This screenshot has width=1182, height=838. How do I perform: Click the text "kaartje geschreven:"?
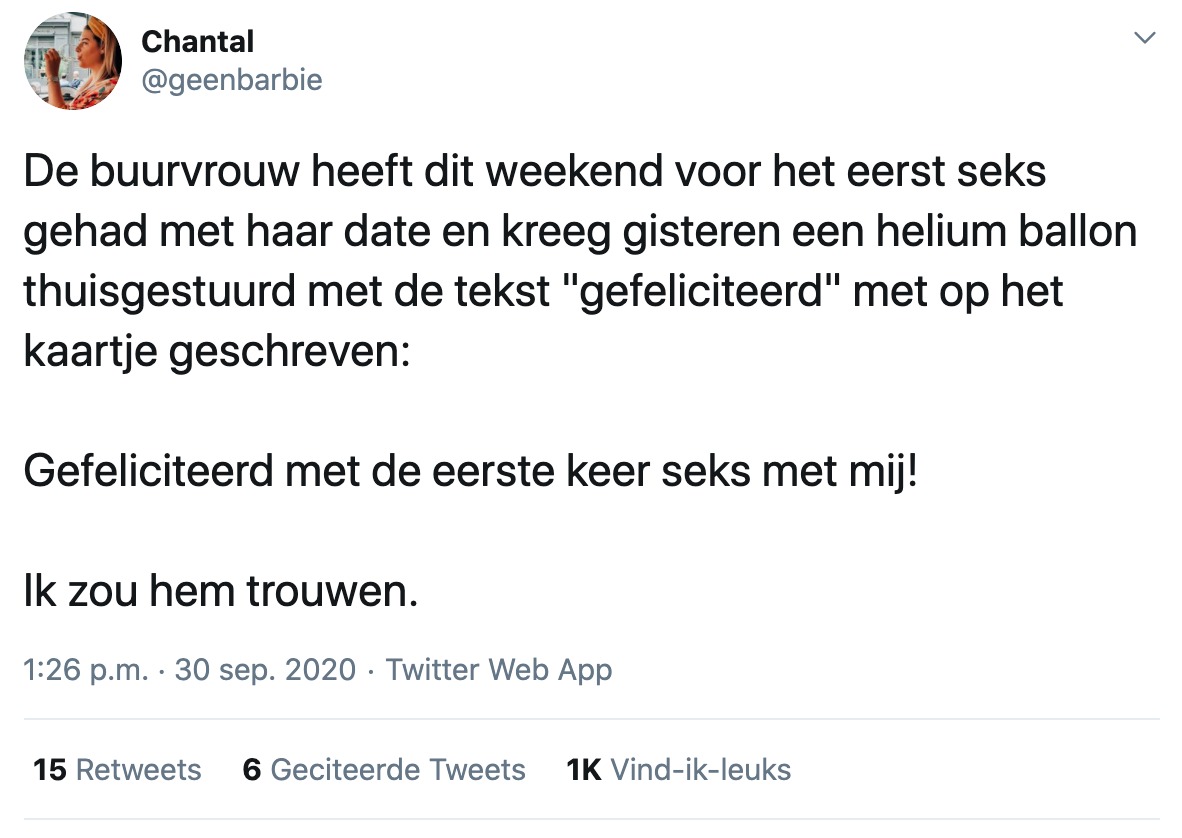(216, 352)
